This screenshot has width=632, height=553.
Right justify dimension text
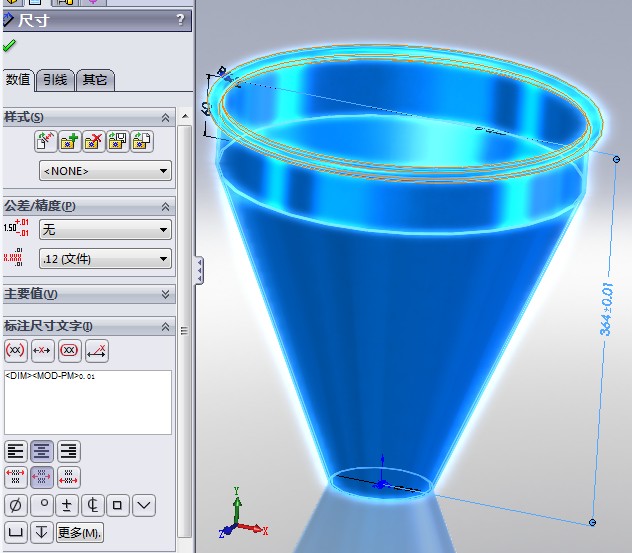click(x=69, y=451)
